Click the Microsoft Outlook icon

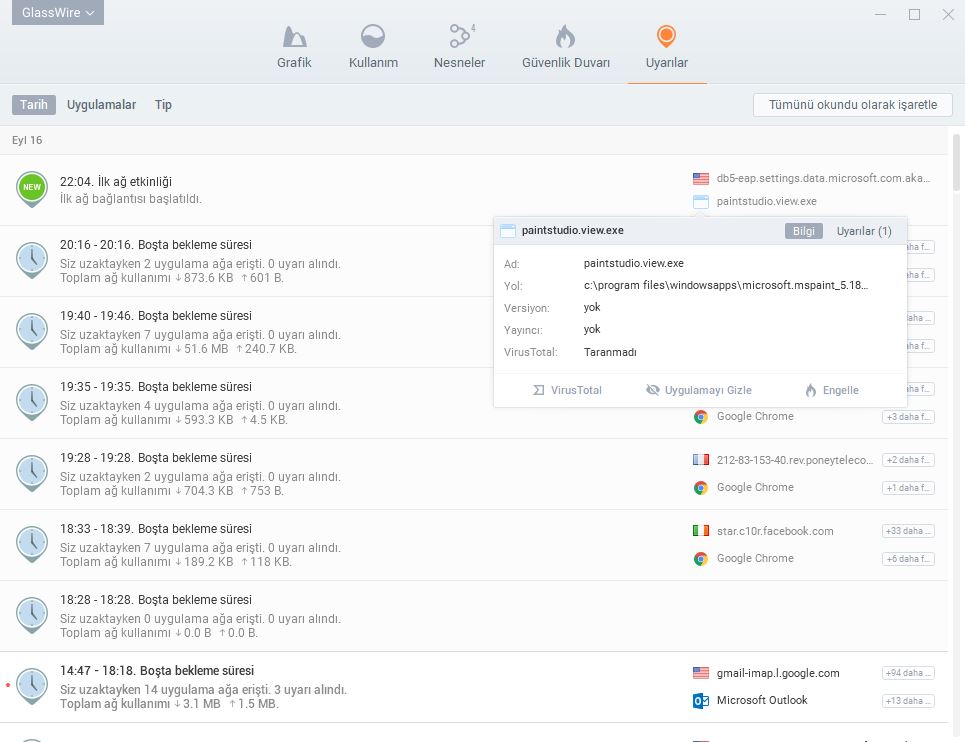point(701,701)
